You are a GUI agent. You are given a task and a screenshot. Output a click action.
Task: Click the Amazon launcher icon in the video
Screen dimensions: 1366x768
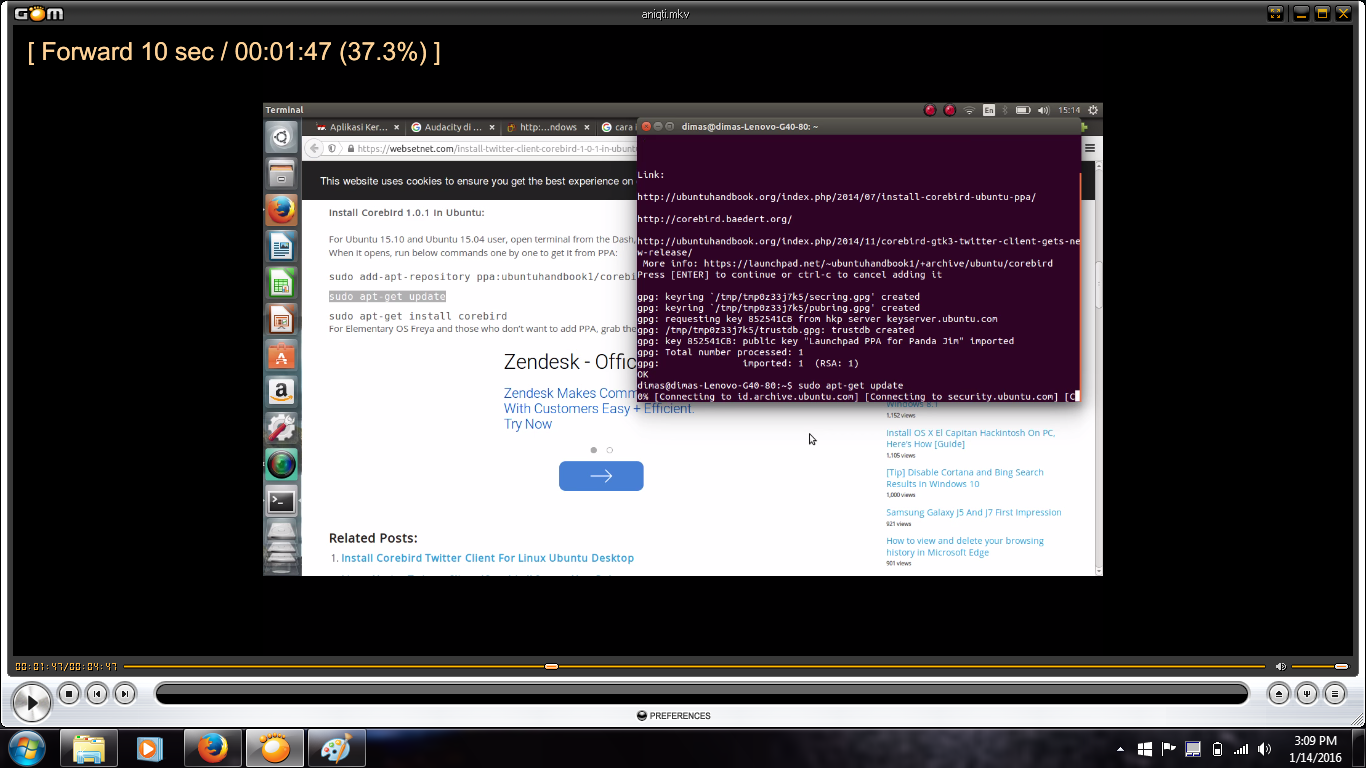(282, 392)
